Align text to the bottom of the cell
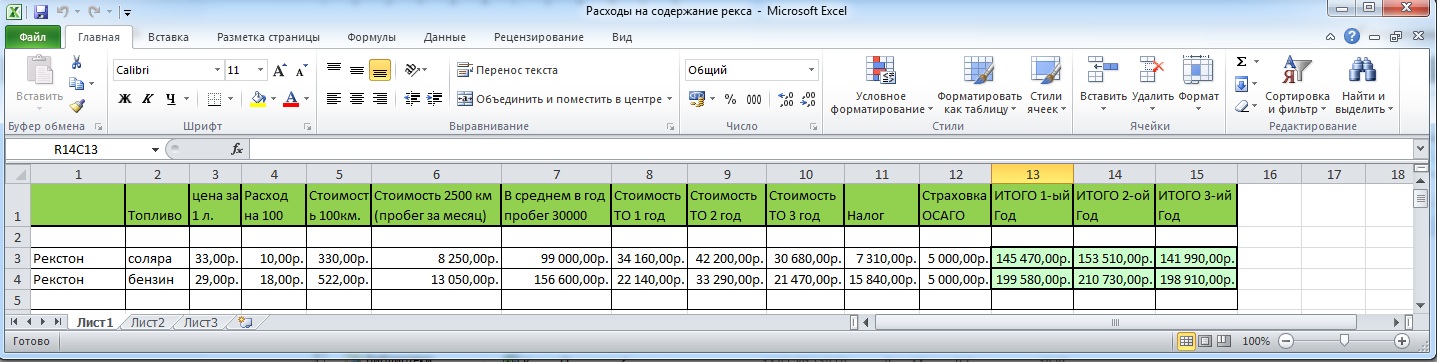Image resolution: width=1437 pixels, height=362 pixels. point(379,71)
